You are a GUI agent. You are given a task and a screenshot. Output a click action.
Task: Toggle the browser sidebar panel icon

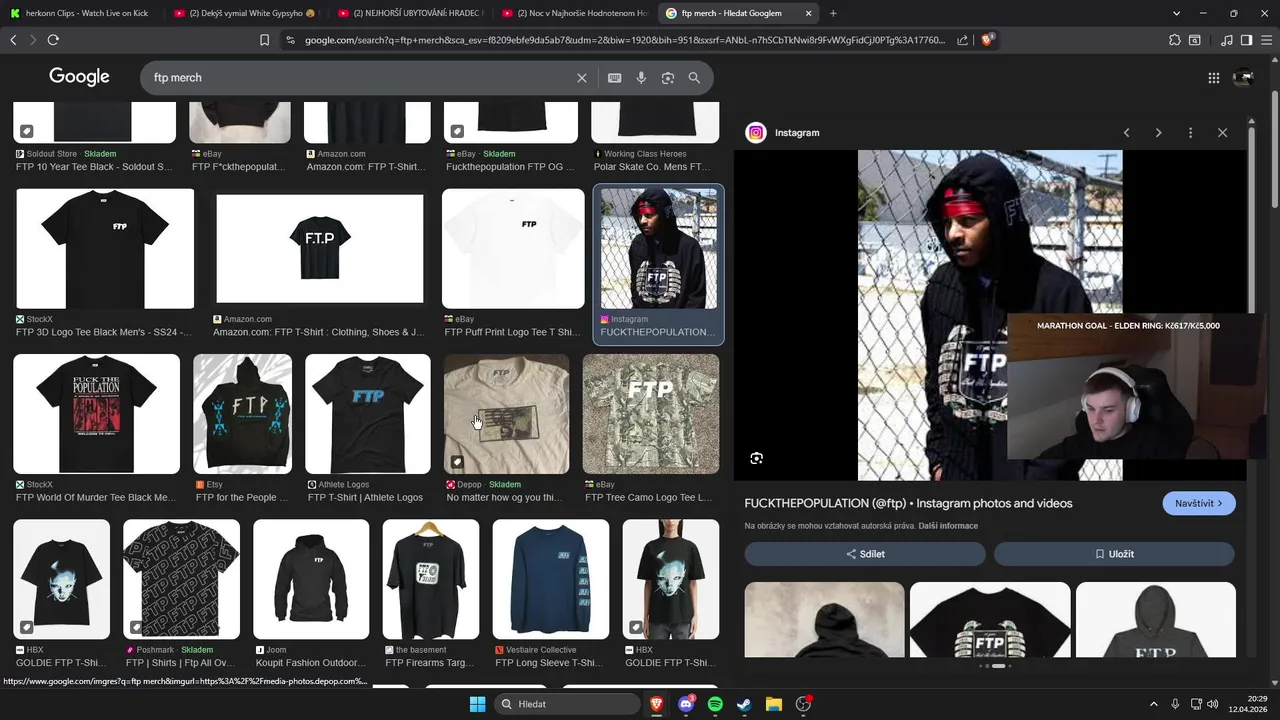pos(1246,40)
